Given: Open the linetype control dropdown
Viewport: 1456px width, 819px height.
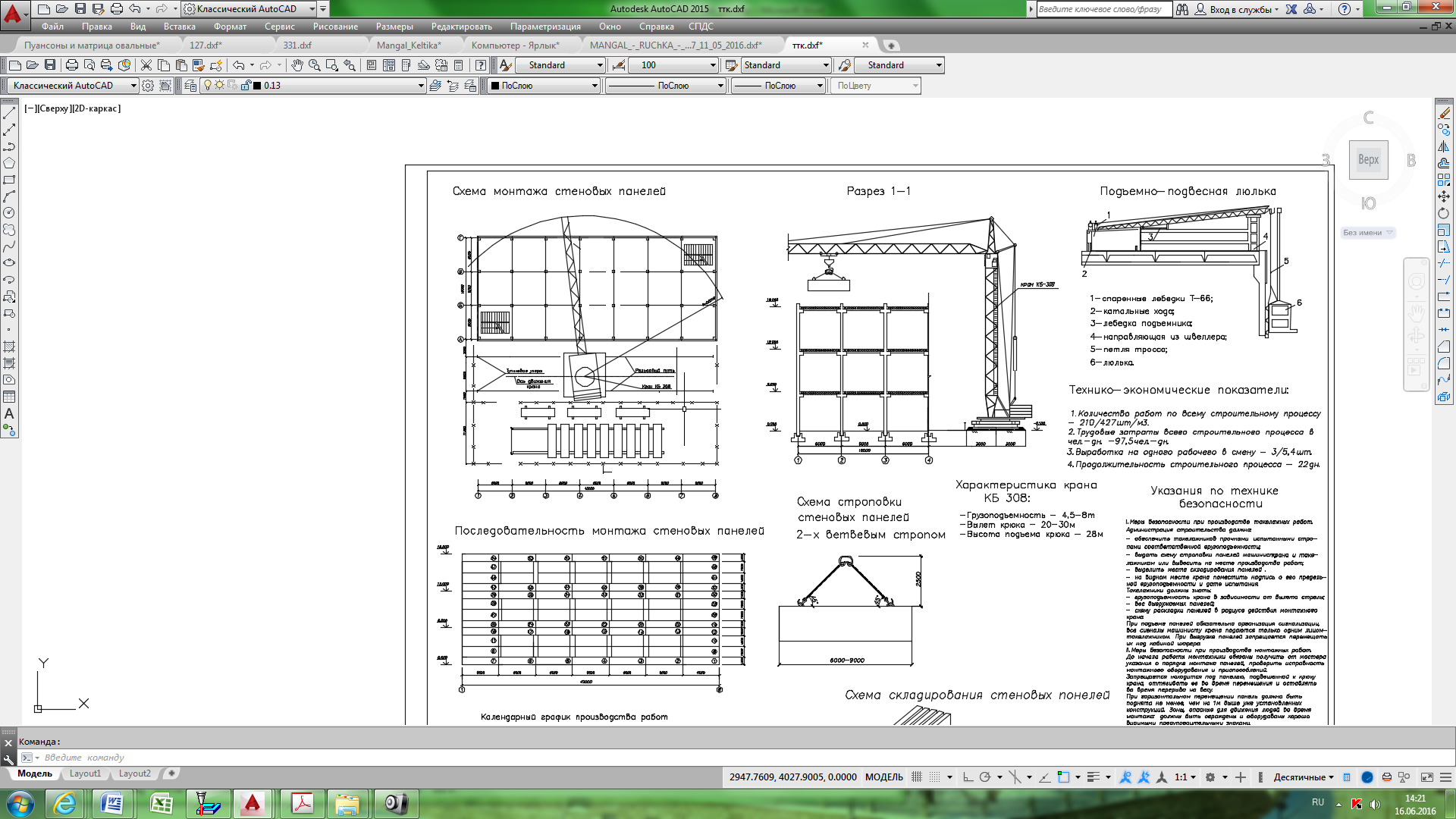Looking at the screenshot, I should pyautogui.click(x=666, y=86).
